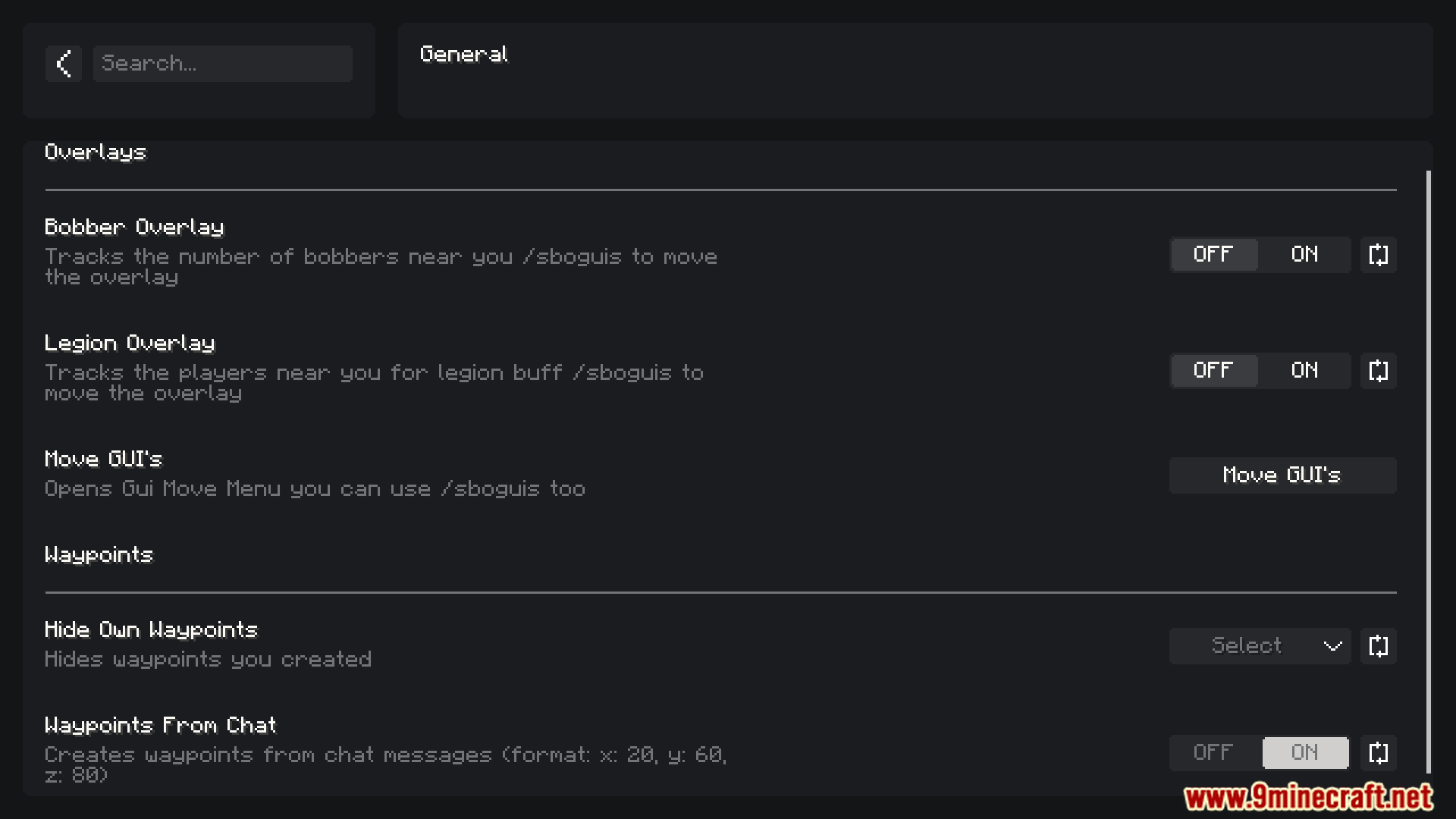Click the General category header
This screenshot has height=819, width=1456.
464,55
